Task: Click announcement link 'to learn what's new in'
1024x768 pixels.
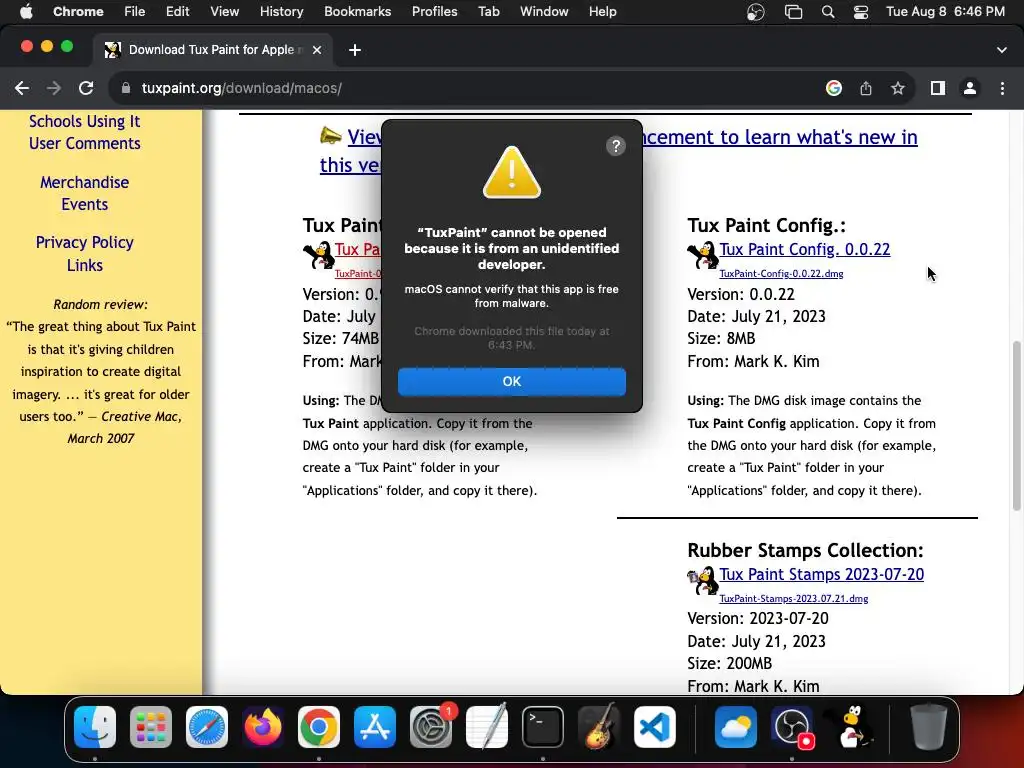Action: click(x=780, y=137)
